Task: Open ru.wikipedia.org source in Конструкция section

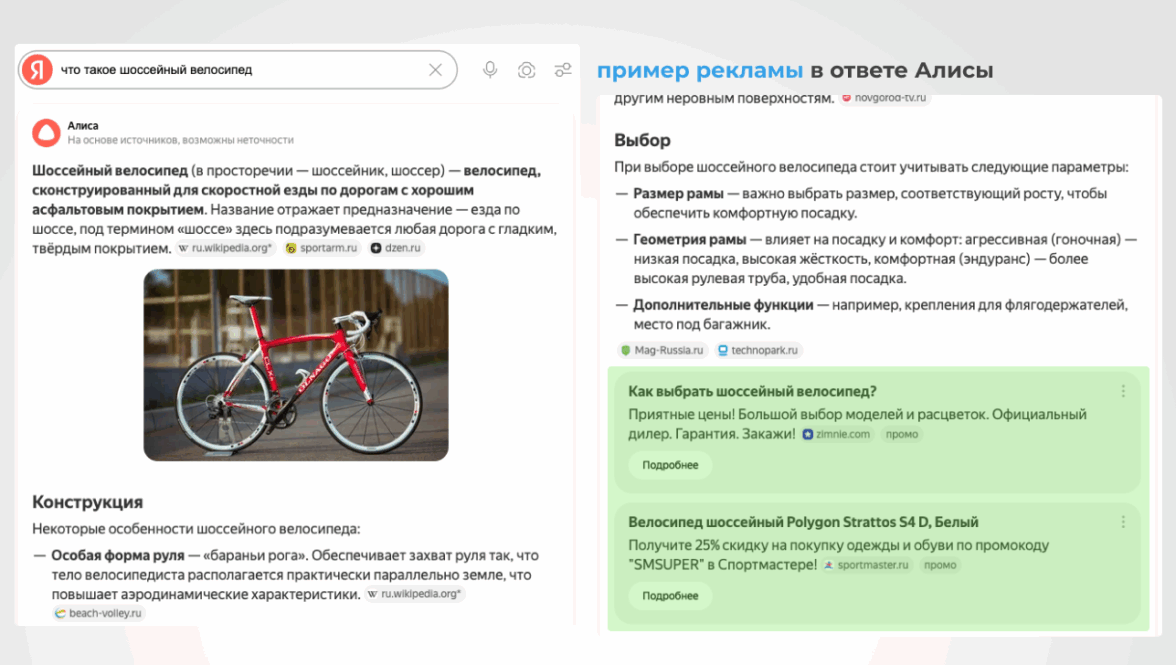Action: click(x=414, y=594)
